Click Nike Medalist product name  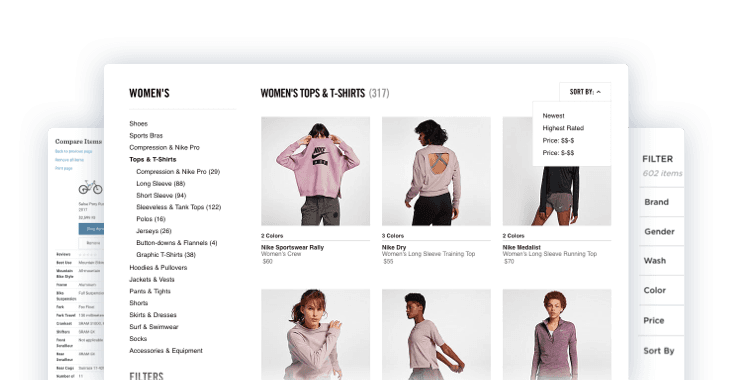click(521, 247)
